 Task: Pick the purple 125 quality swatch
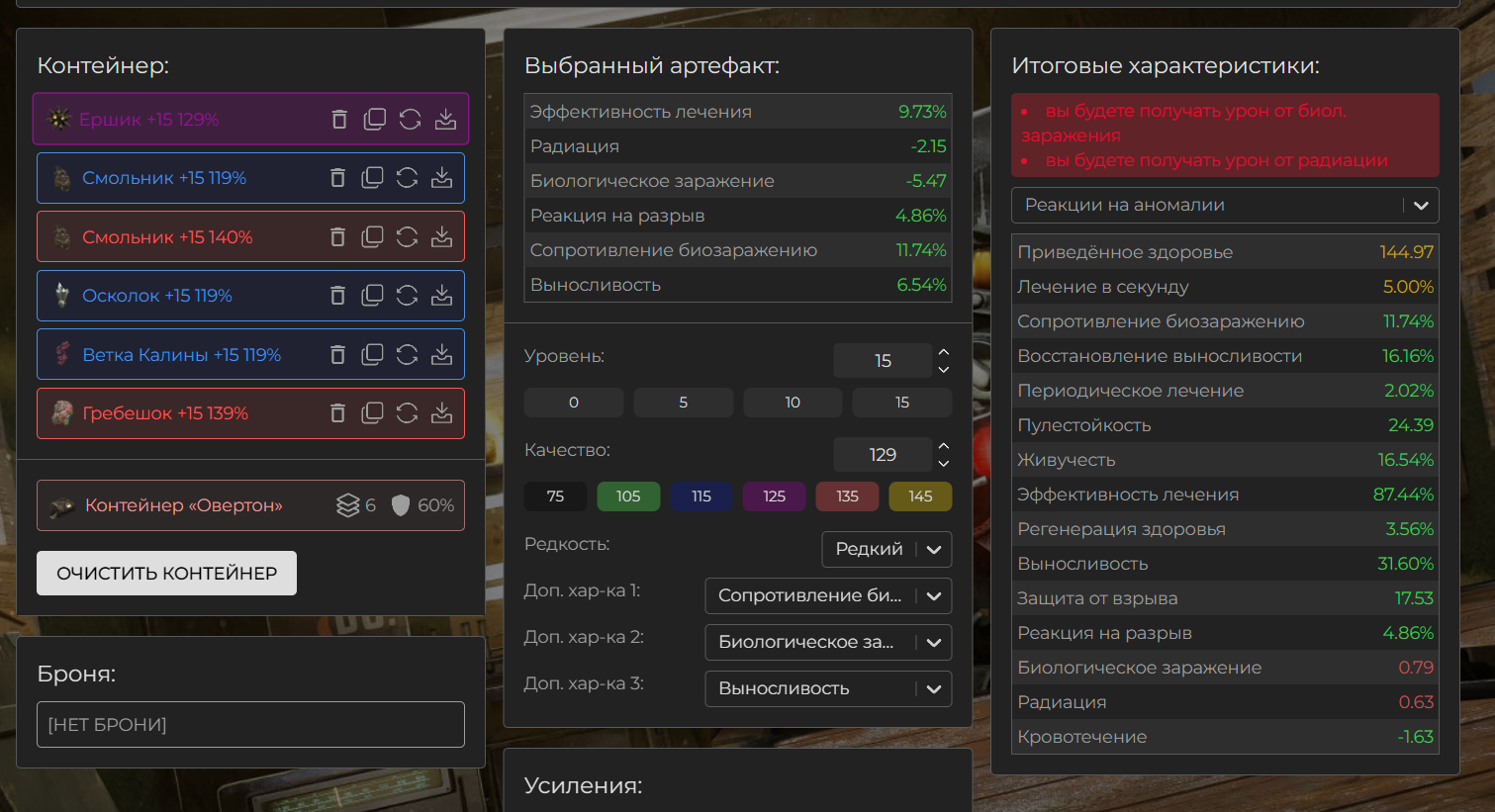775,496
